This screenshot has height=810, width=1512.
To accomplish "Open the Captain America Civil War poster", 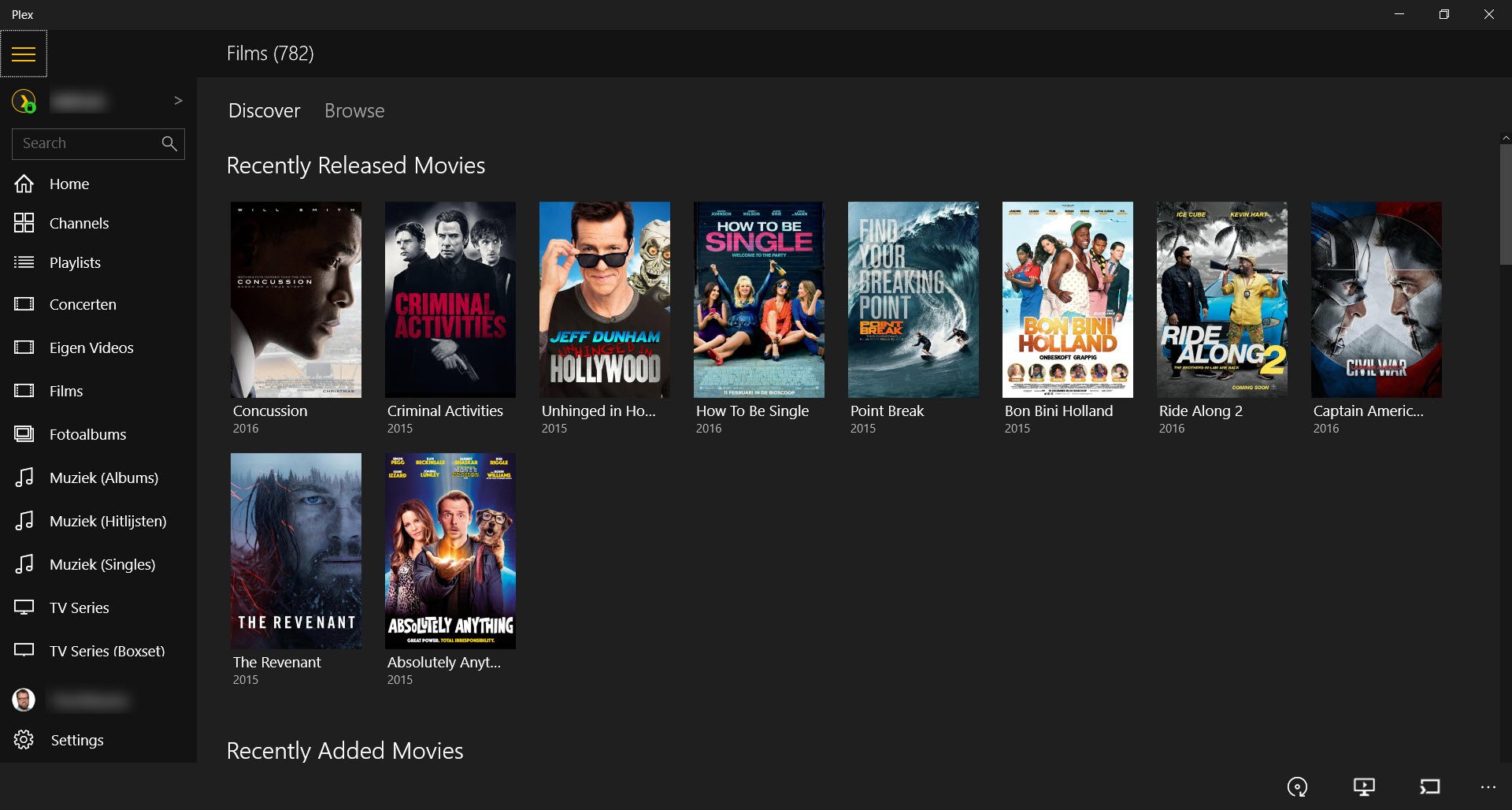I will pos(1377,299).
